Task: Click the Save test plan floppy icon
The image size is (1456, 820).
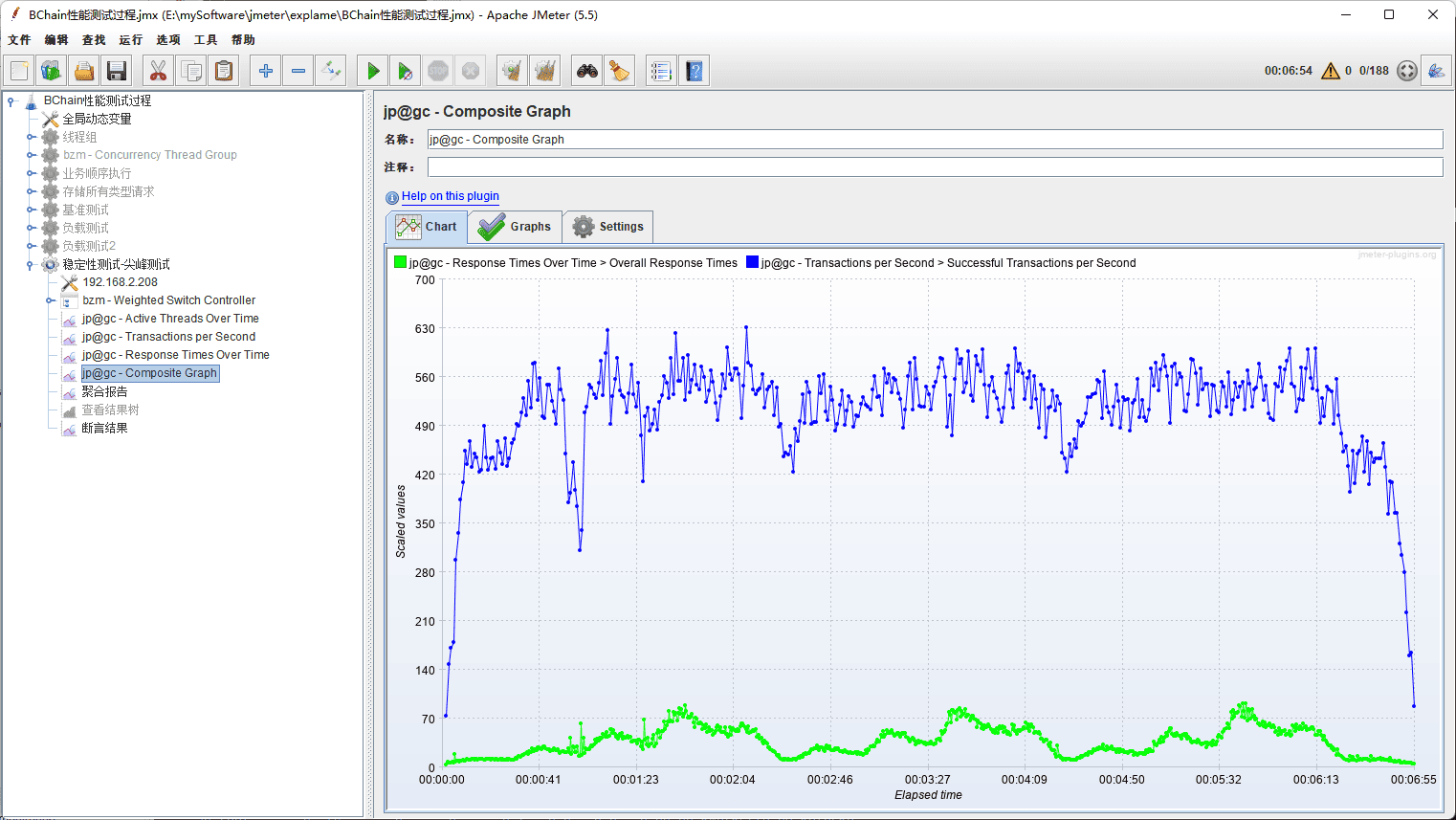Action: [x=117, y=71]
